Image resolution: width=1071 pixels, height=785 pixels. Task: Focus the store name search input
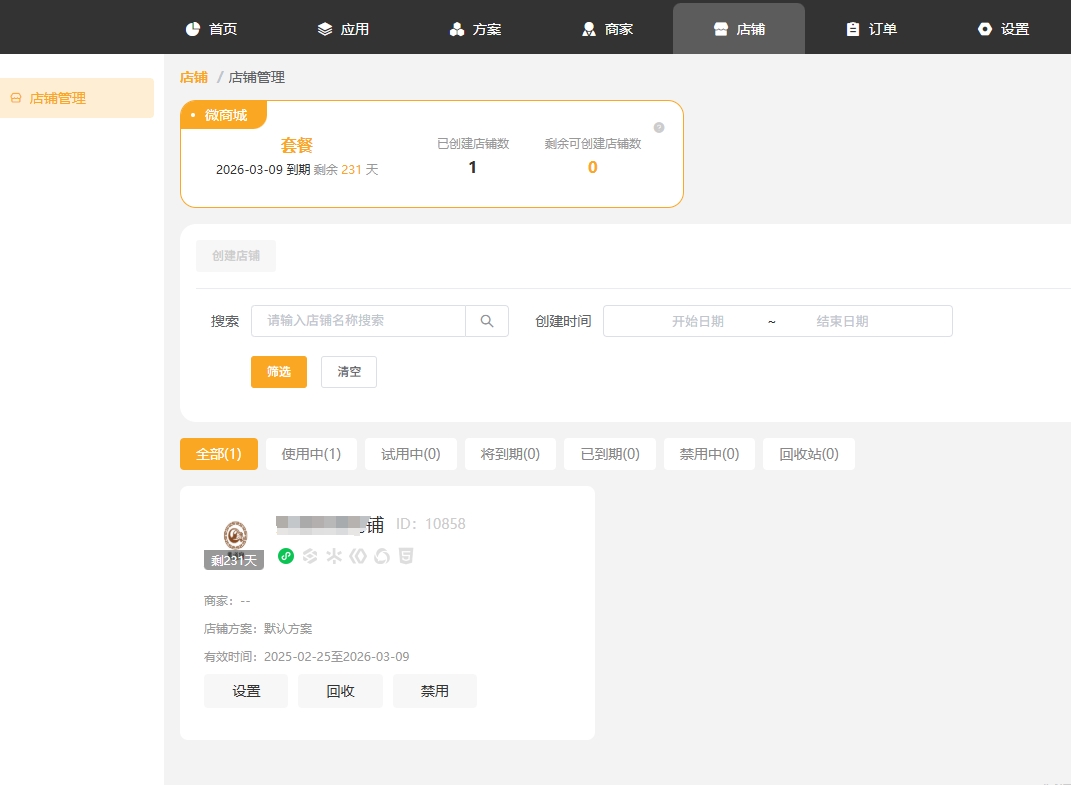point(358,321)
